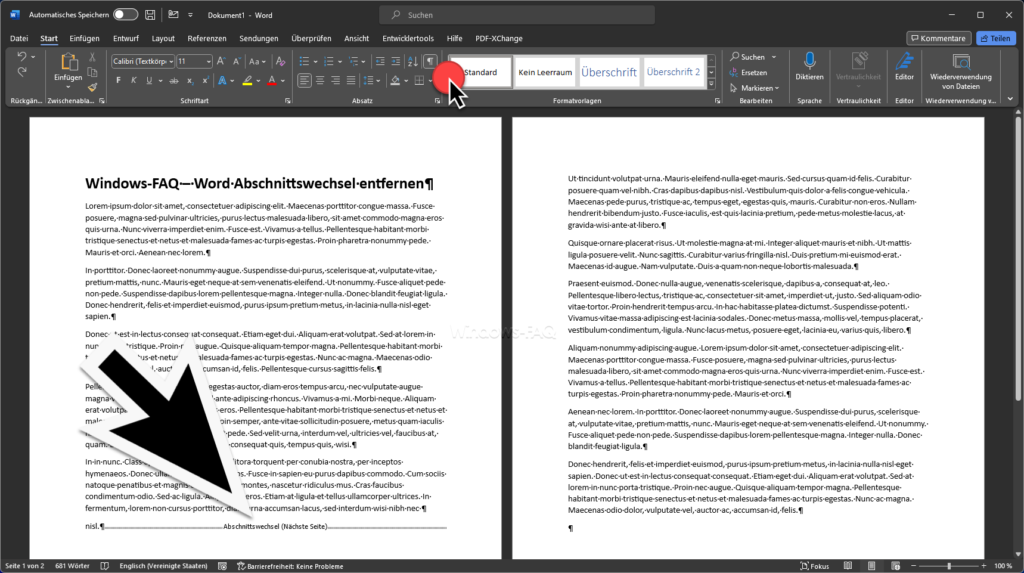The height and width of the screenshot is (573, 1024).
Task: Click the Suchen search box in title bar
Action: click(517, 14)
